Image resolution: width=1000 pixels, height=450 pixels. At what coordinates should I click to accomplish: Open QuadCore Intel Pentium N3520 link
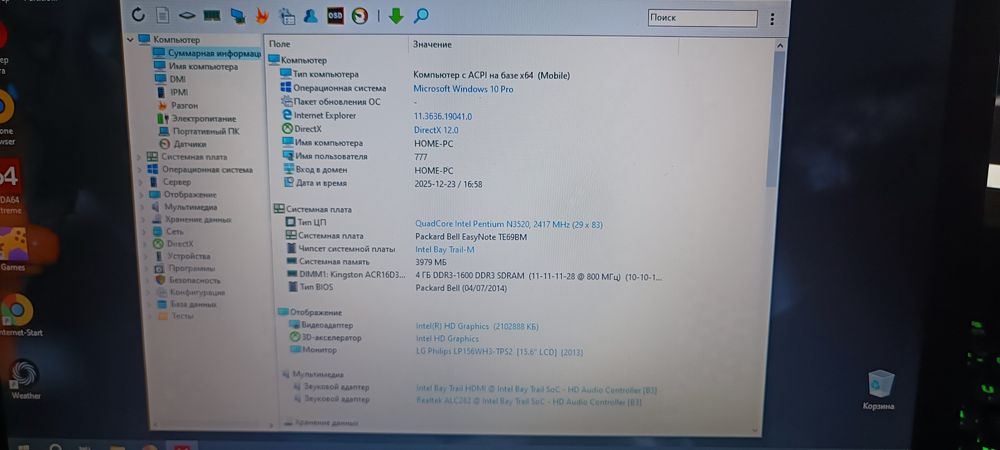pos(509,224)
